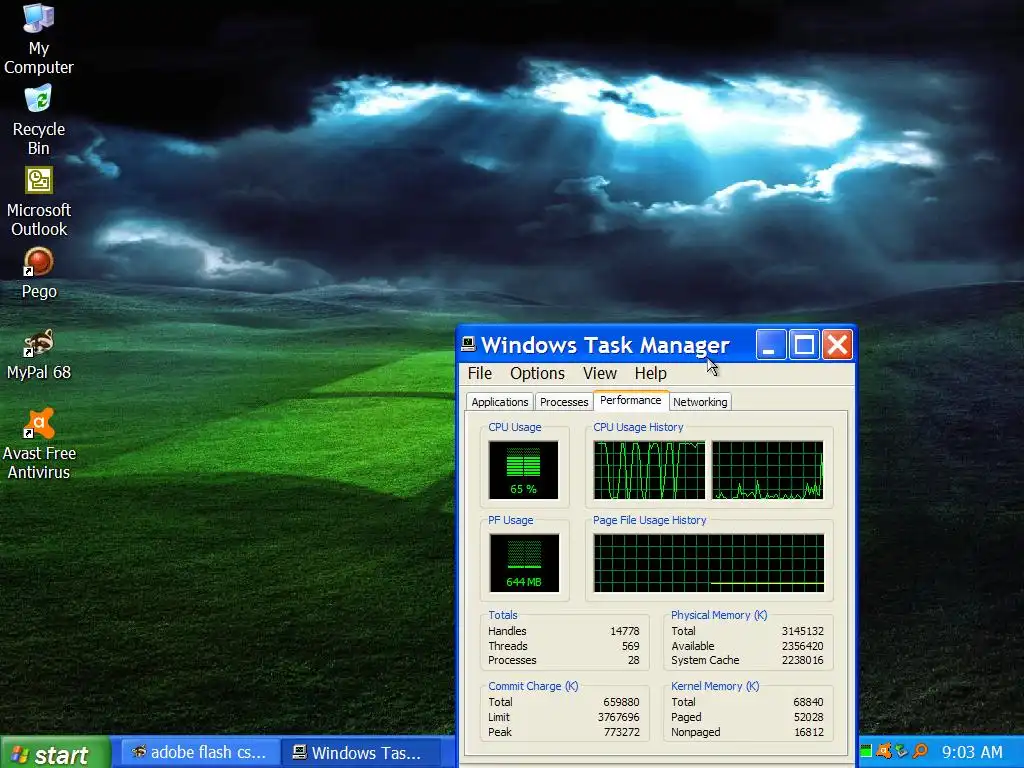Screen dimensions: 1024x768
Task: Switch to the Processes tab
Action: pyautogui.click(x=564, y=402)
